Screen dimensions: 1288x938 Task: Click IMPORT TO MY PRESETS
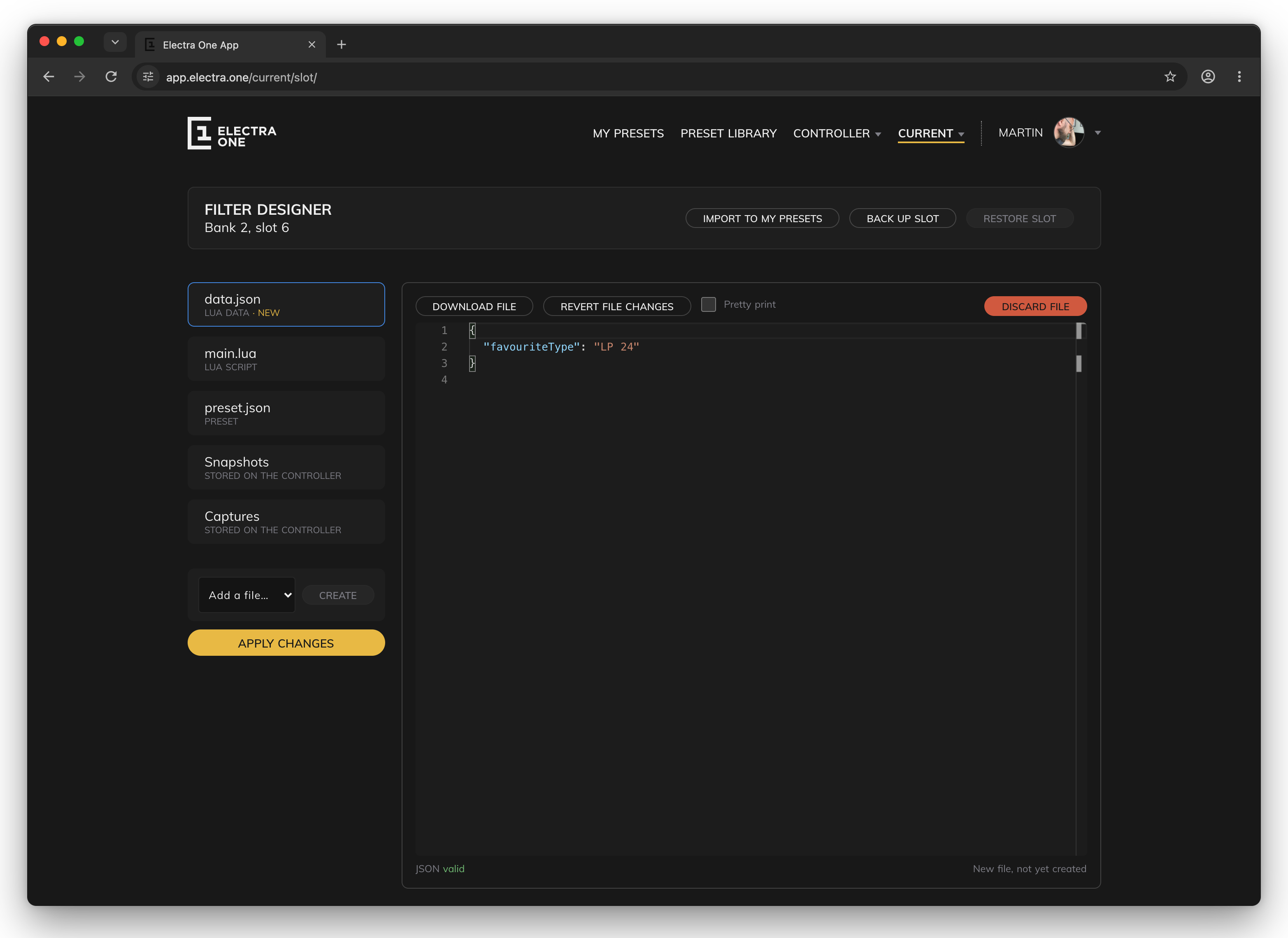click(762, 218)
